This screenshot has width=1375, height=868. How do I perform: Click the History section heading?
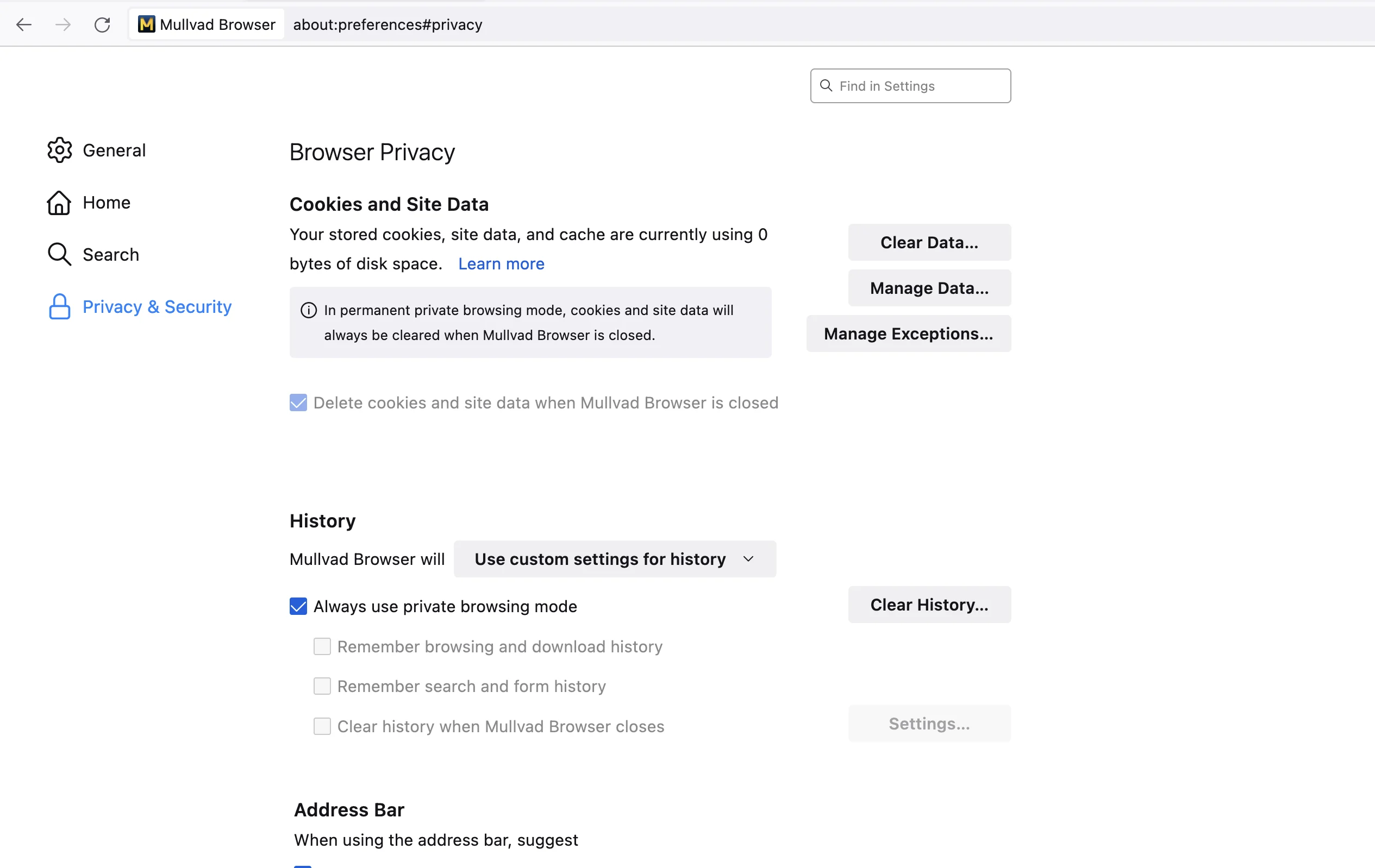click(x=323, y=521)
